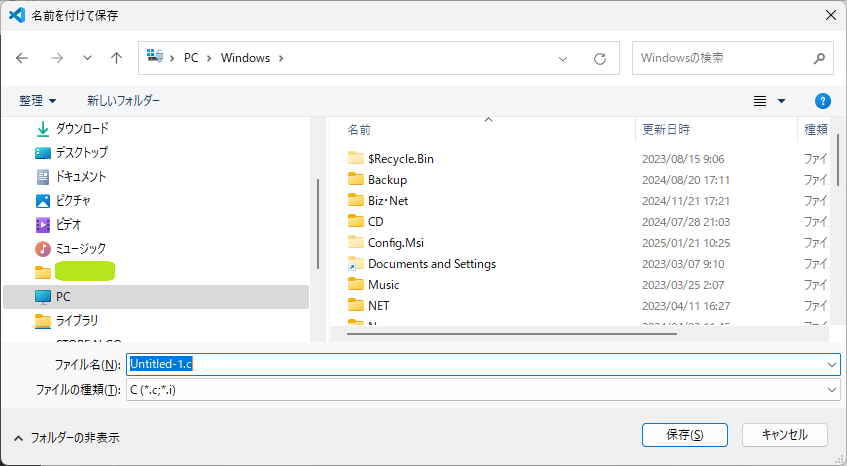Sort by 種類 column header
The height and width of the screenshot is (466, 847).
816,130
